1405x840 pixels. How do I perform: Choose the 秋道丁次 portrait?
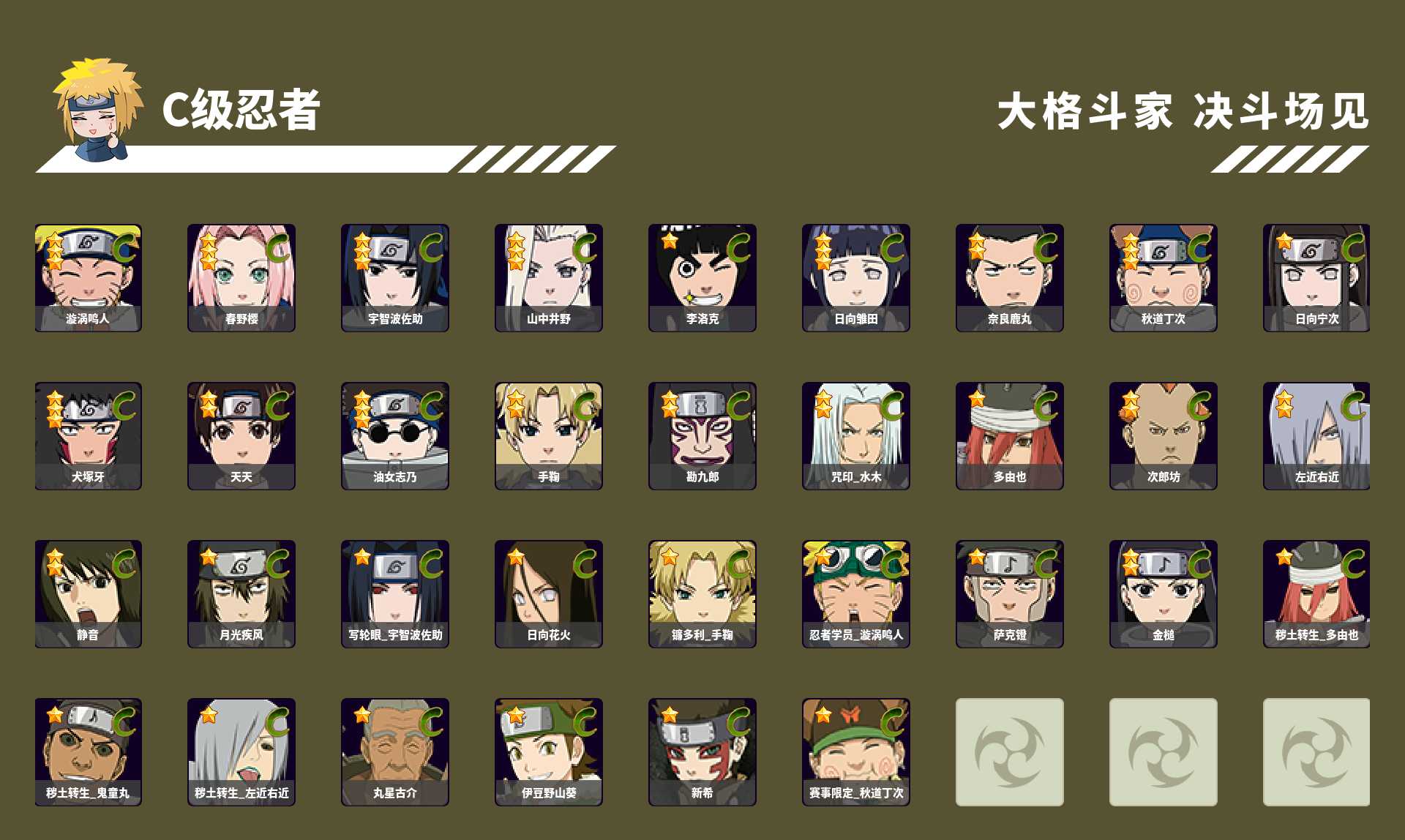point(1164,278)
